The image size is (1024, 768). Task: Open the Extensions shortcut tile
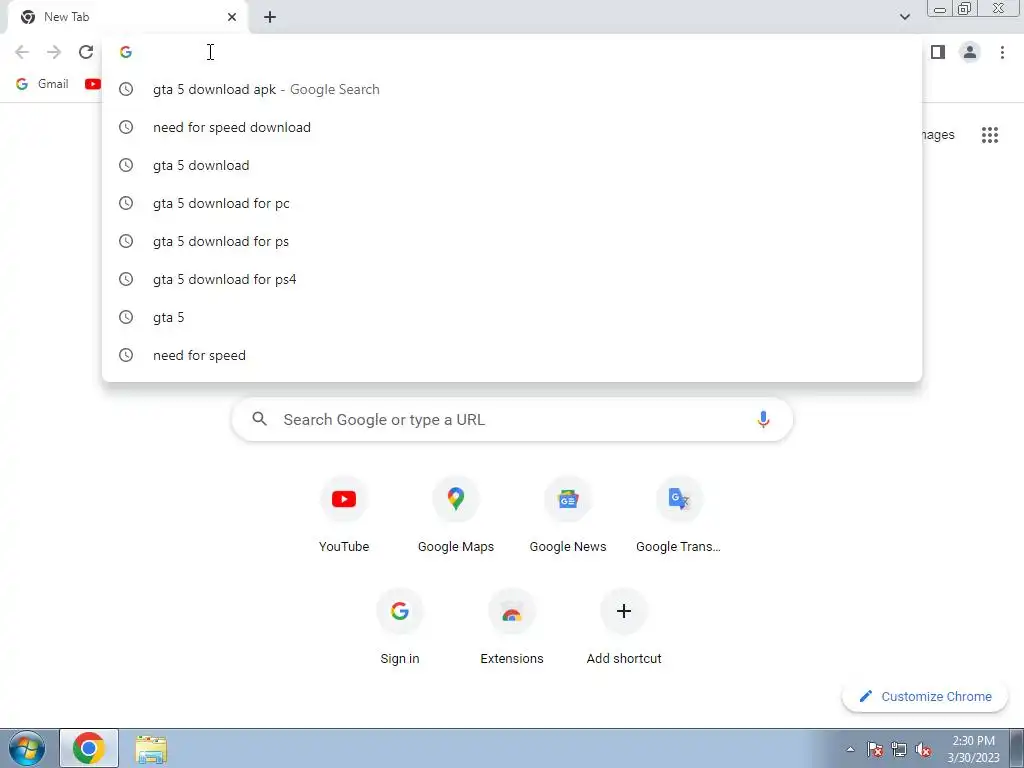(x=512, y=627)
